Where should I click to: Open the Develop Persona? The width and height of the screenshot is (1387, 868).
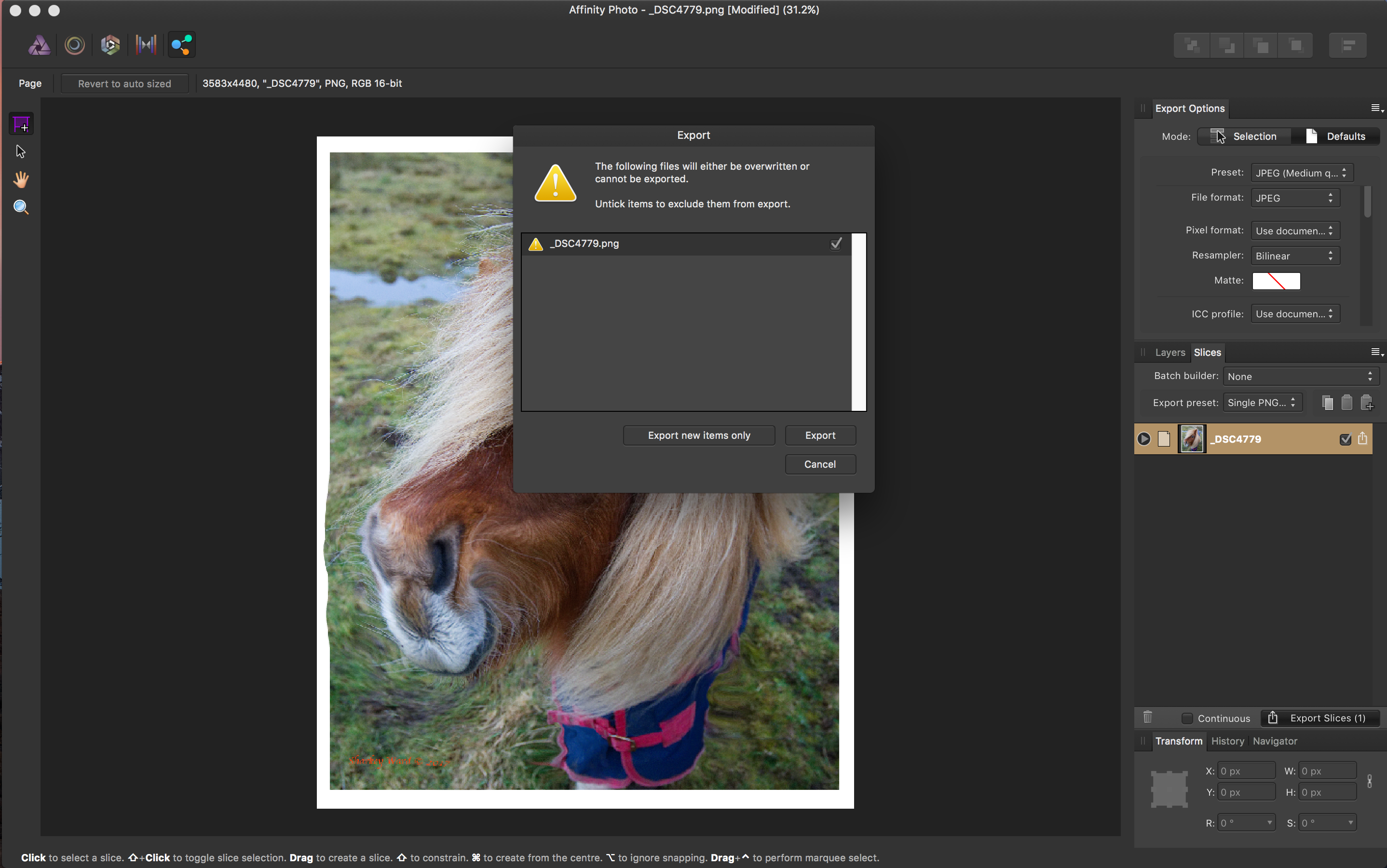click(109, 44)
